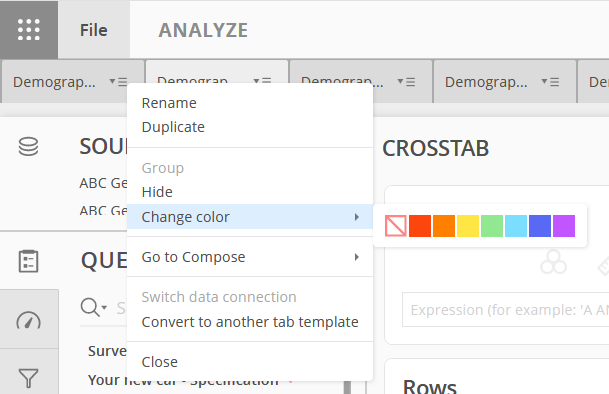Click the Sources database icon
The image size is (609, 394).
click(x=28, y=146)
